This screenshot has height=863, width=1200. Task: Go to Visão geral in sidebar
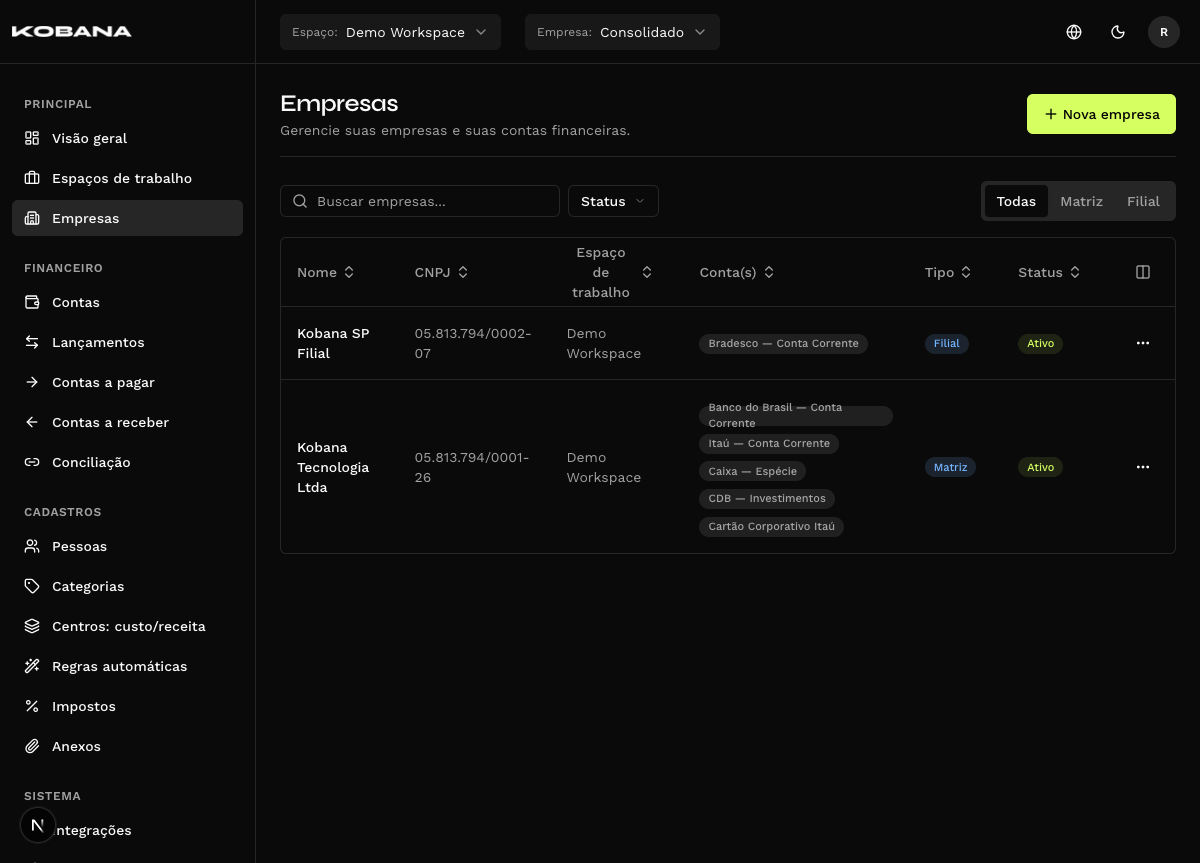(127, 138)
